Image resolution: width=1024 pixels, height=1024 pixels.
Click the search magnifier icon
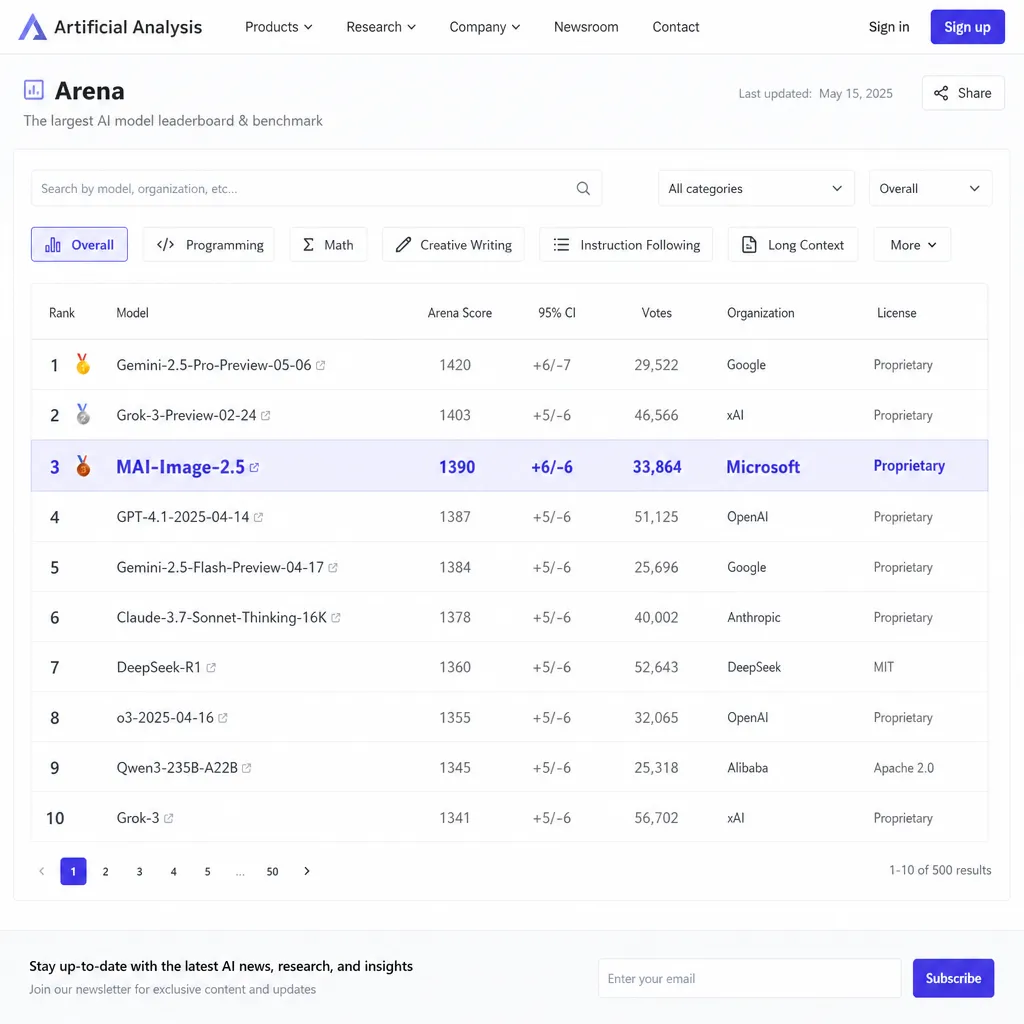click(x=583, y=189)
